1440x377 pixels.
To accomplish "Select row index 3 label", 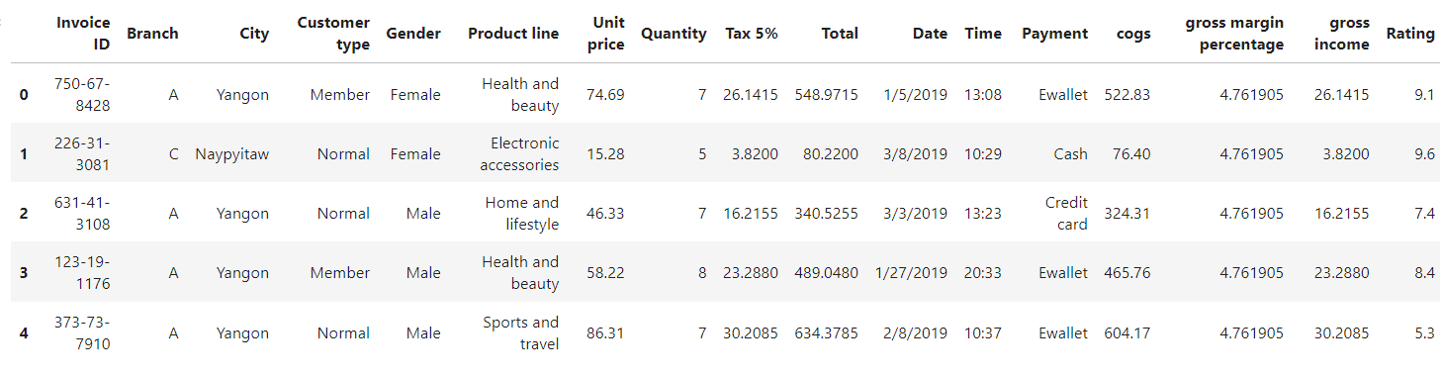I will click(23, 273).
